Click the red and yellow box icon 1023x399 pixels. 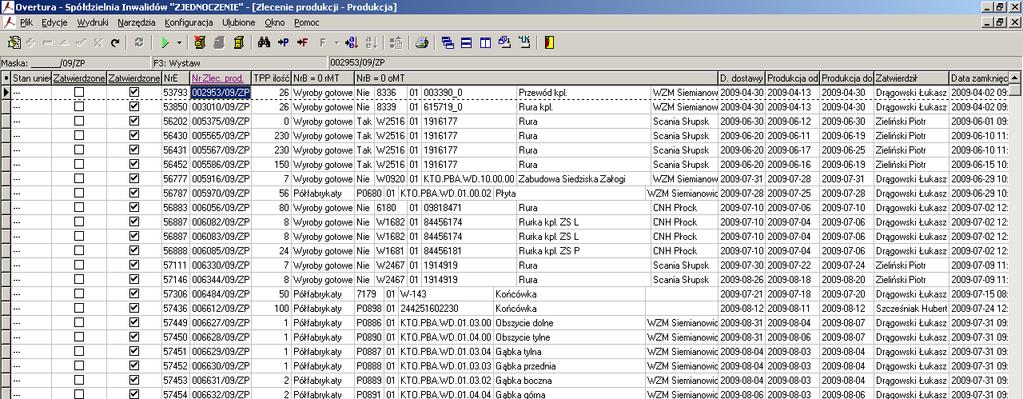[x=200, y=43]
